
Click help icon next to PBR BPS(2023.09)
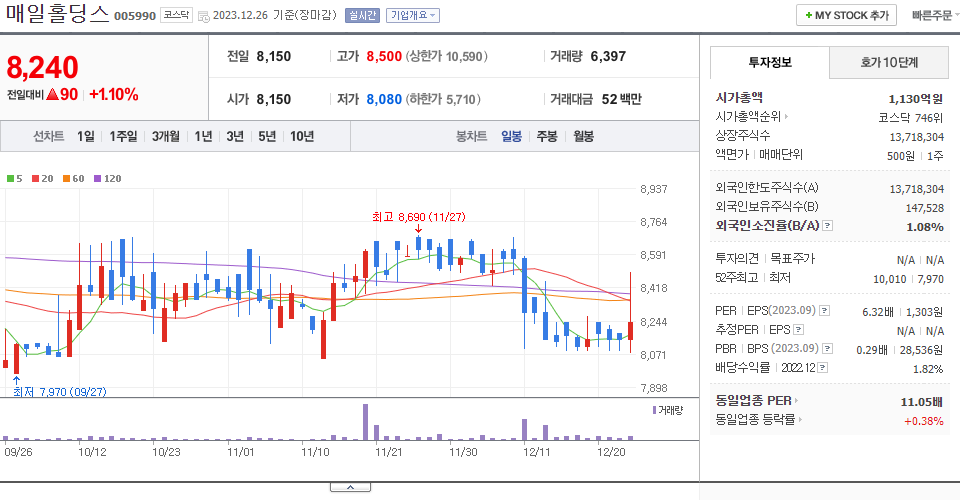pyautogui.click(x=828, y=349)
